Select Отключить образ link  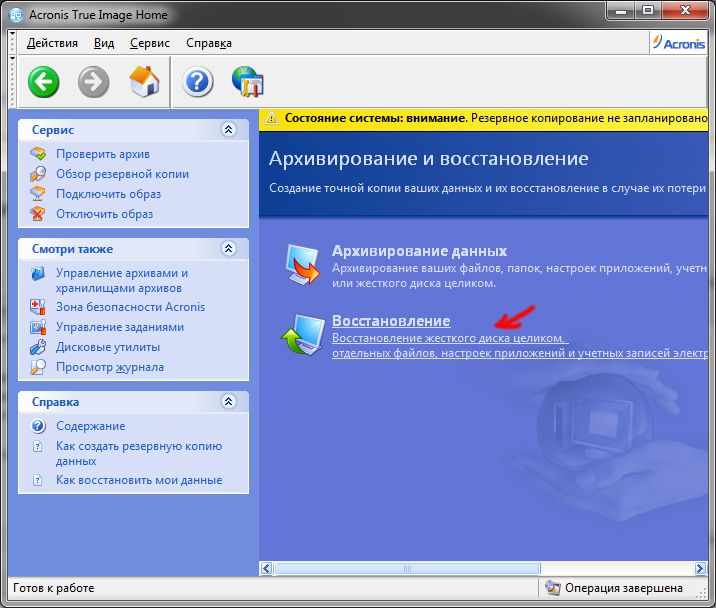(105, 214)
